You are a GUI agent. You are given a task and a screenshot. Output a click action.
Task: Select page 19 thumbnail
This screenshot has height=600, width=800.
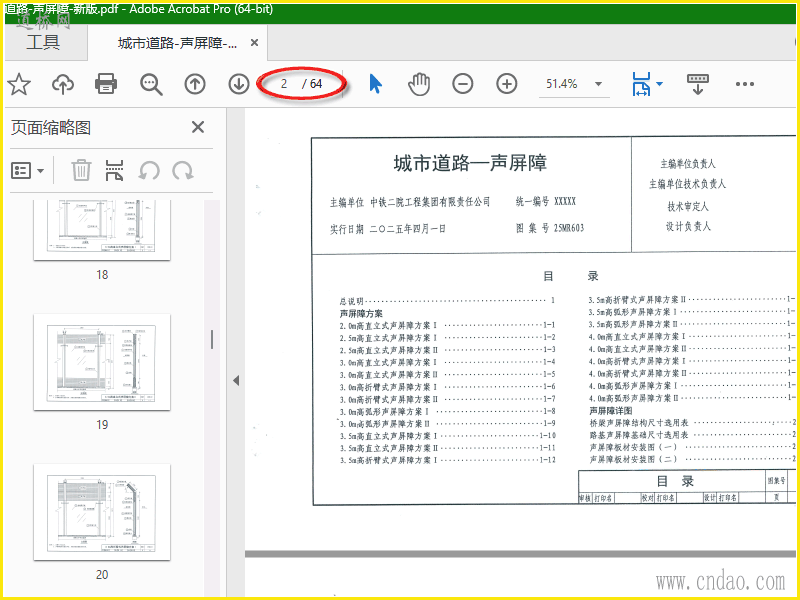(x=102, y=362)
